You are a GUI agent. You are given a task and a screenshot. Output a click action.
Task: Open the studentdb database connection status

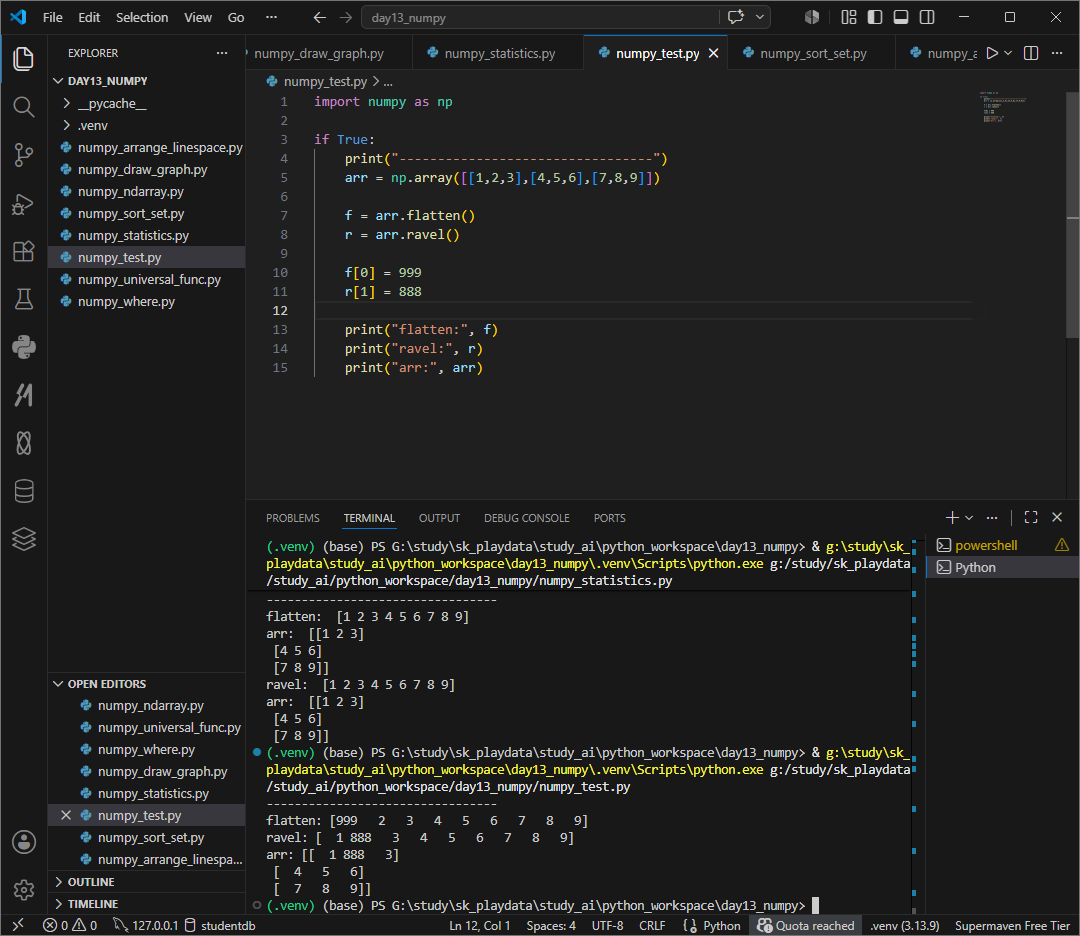pos(220,925)
